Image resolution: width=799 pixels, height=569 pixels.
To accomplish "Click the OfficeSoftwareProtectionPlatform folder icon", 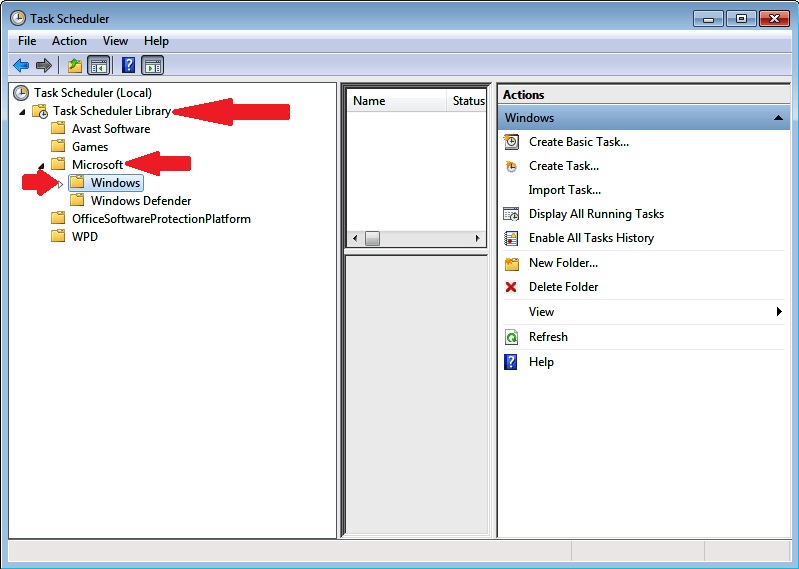I will click(59, 219).
